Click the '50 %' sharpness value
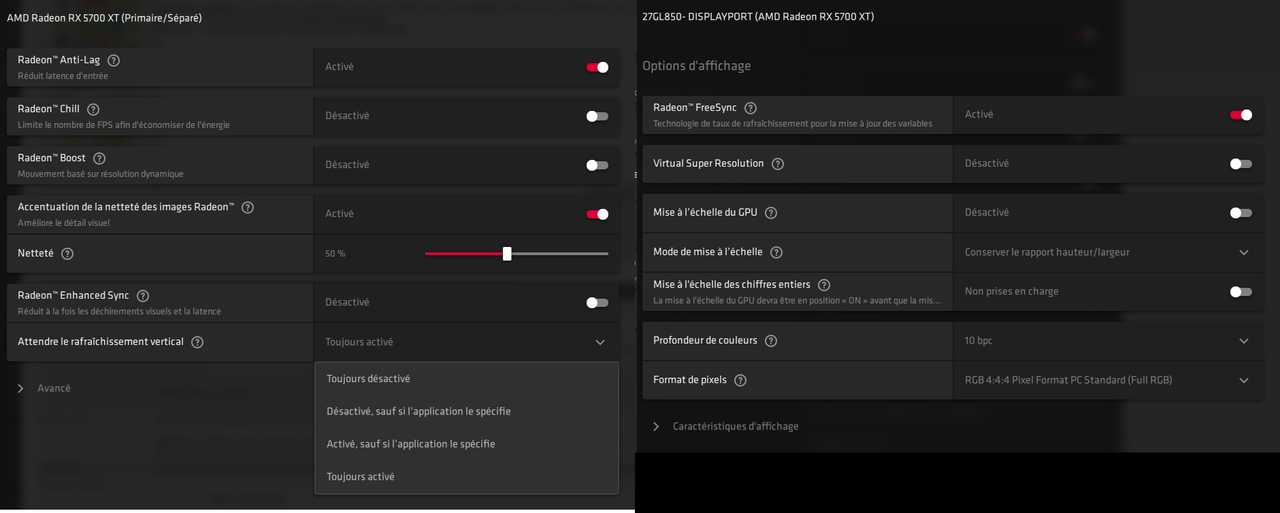The width and height of the screenshot is (1280, 513). (x=335, y=254)
